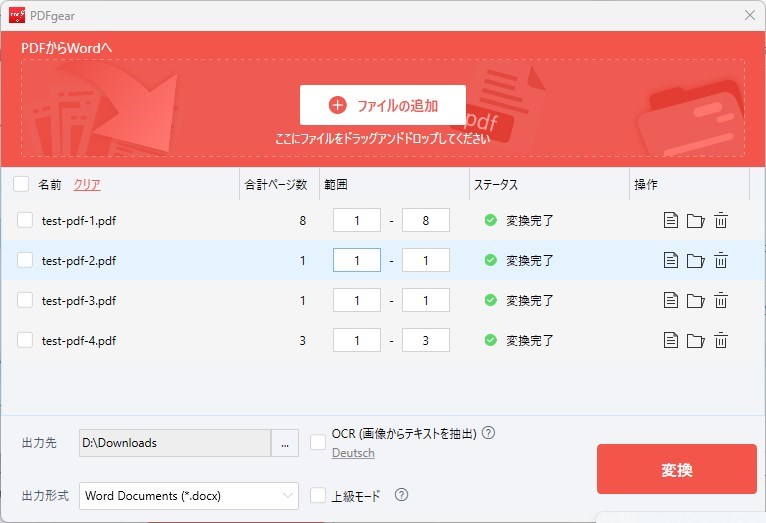Click the D:\Downloads output path field
The width and height of the screenshot is (766, 523).
point(175,443)
